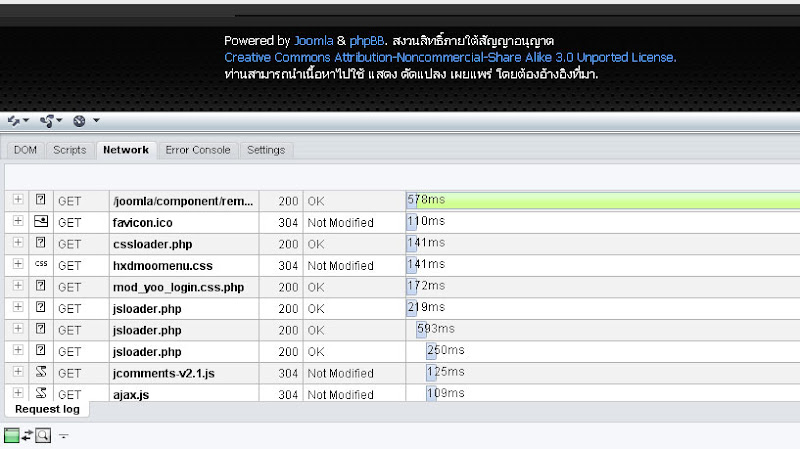This screenshot has width=800, height=449.
Task: Switch to the Scripts tab
Action: point(70,150)
